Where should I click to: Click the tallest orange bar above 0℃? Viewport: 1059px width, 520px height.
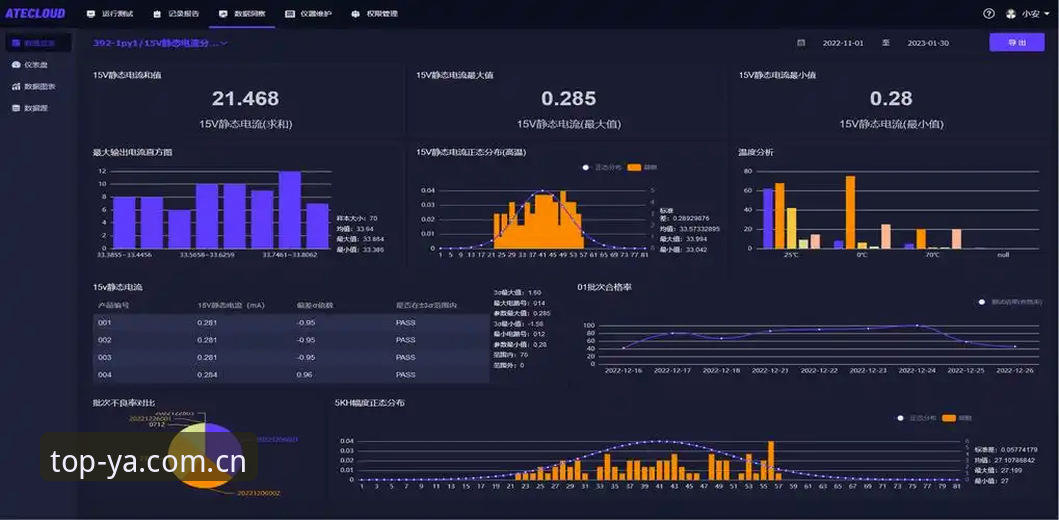[850, 212]
